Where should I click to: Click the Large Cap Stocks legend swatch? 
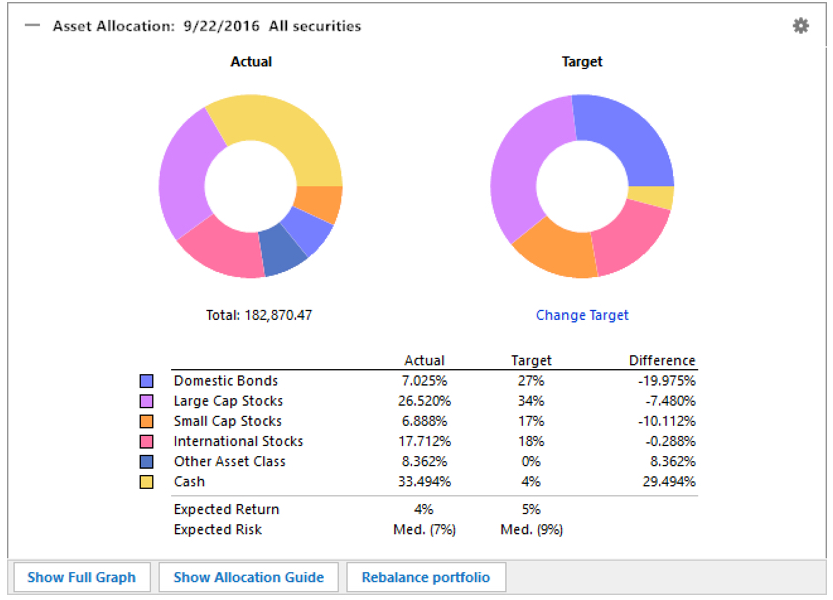147,401
